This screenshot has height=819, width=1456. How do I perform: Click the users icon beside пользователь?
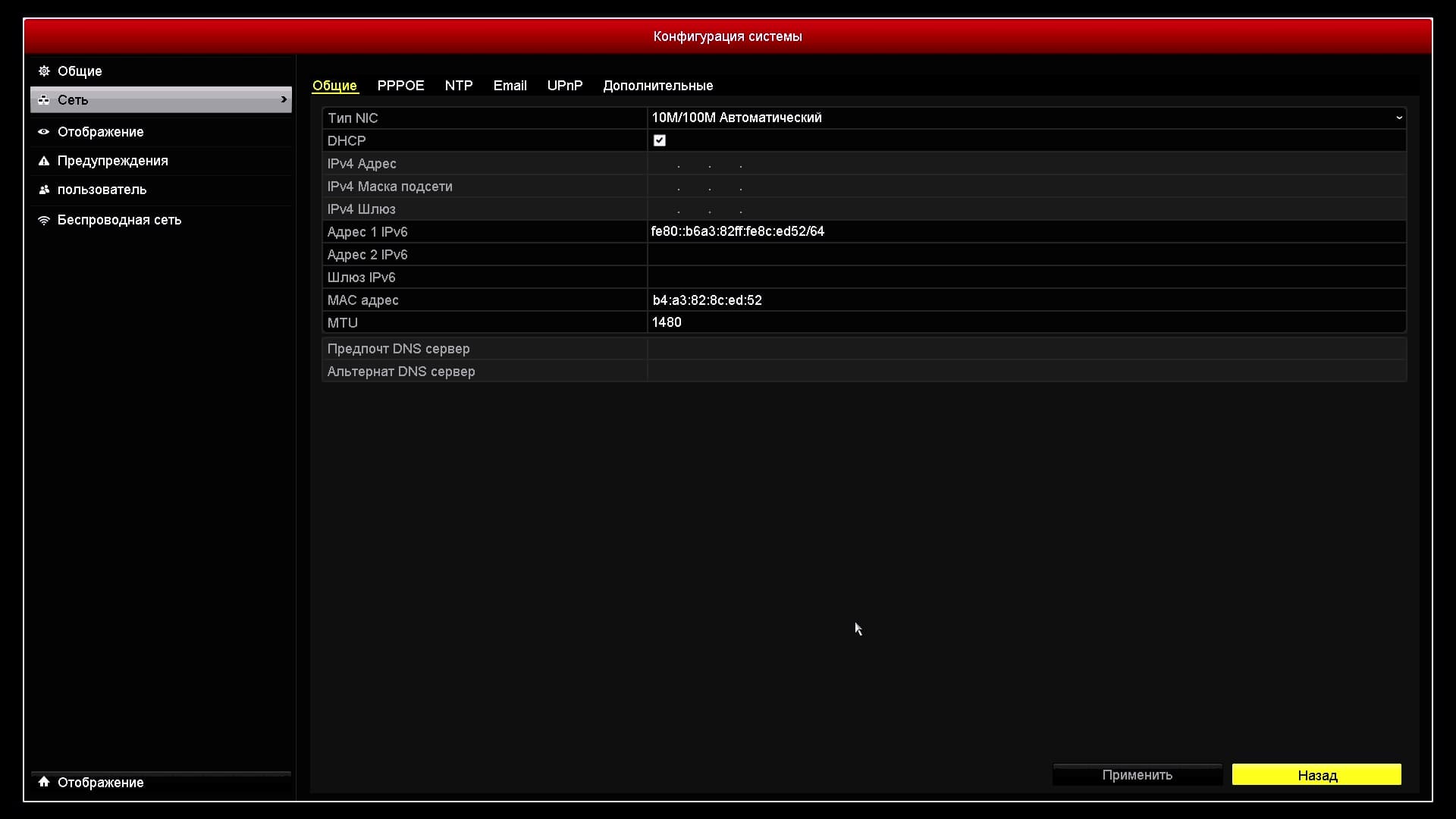pyautogui.click(x=44, y=190)
